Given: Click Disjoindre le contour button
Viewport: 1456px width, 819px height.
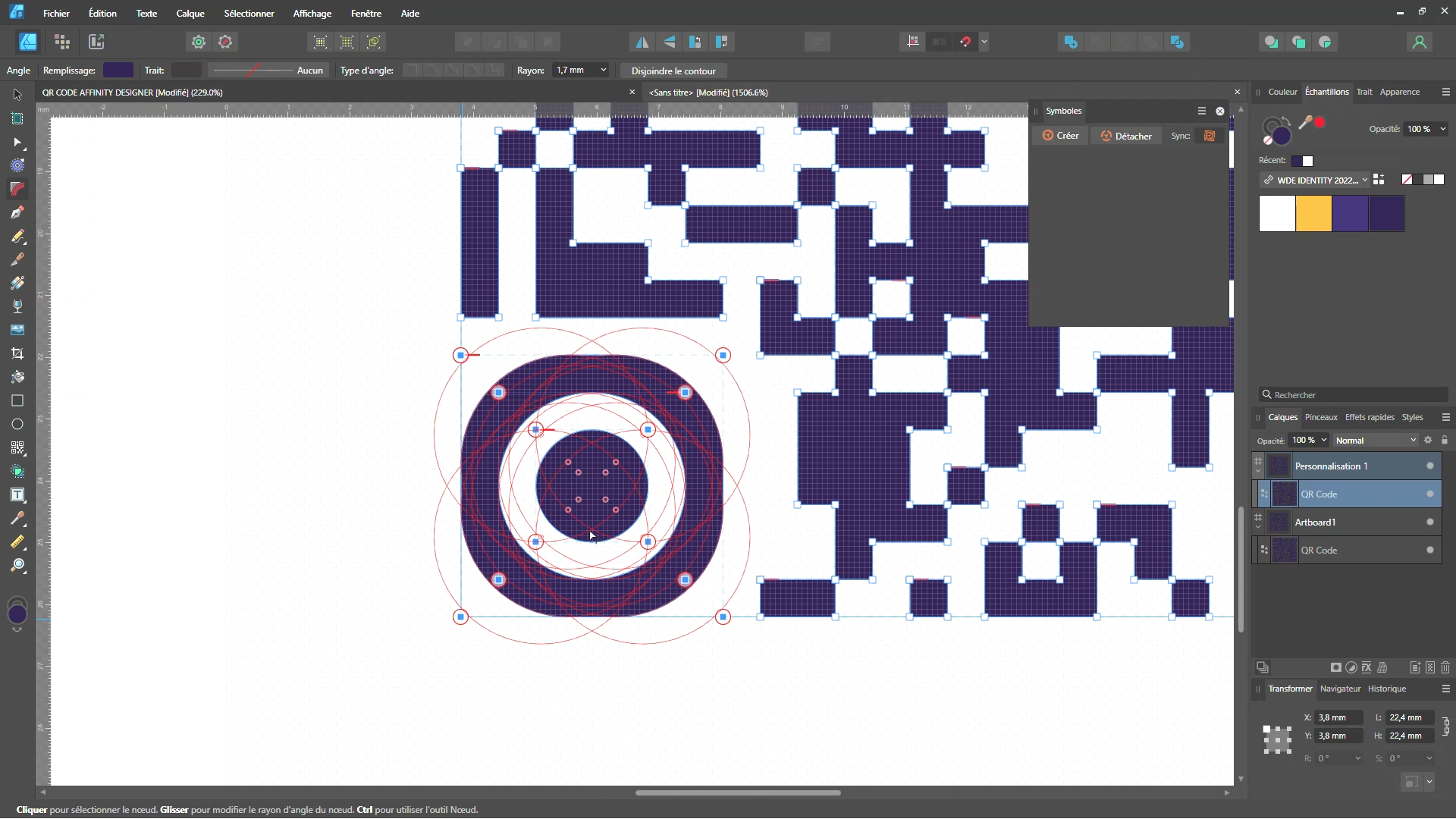Looking at the screenshot, I should click(673, 71).
